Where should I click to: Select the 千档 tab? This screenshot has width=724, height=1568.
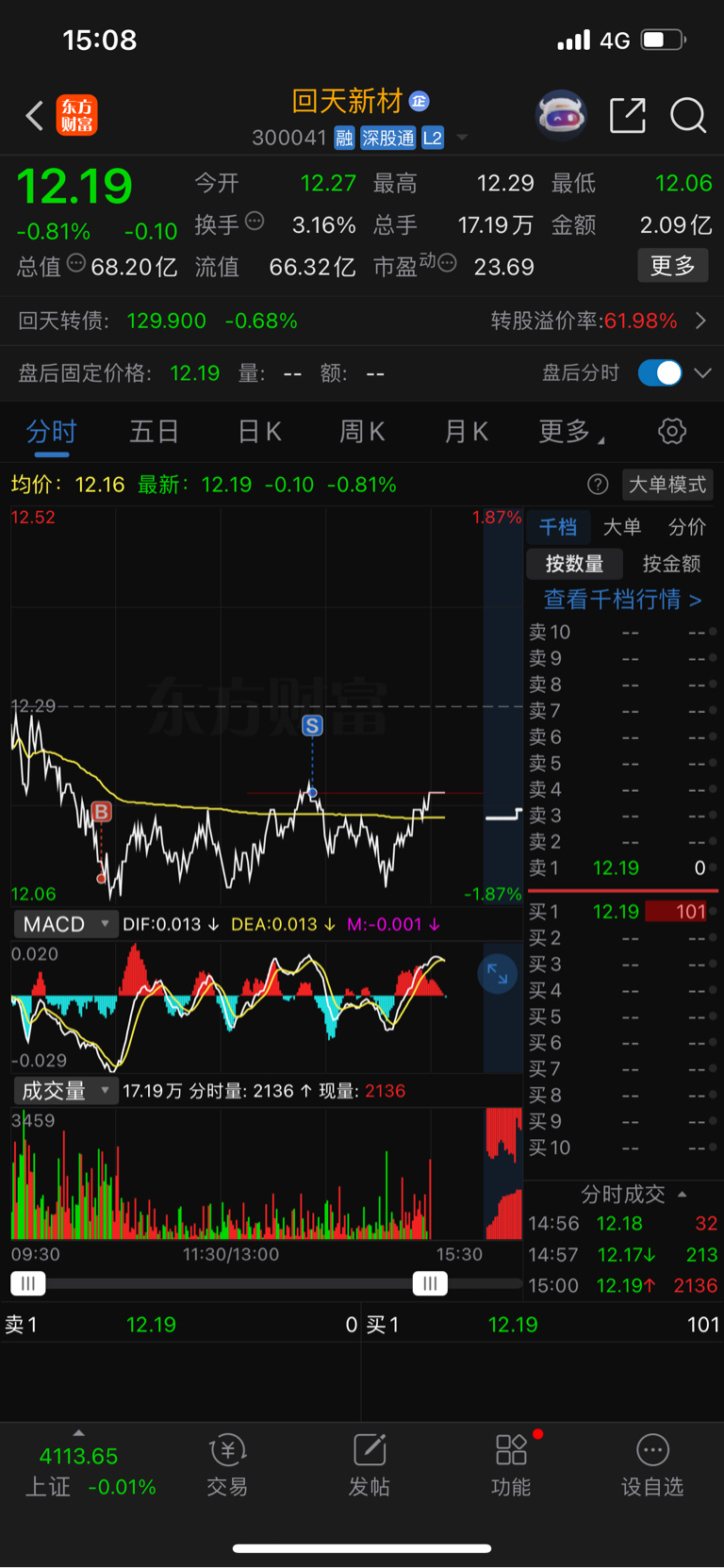tap(558, 527)
